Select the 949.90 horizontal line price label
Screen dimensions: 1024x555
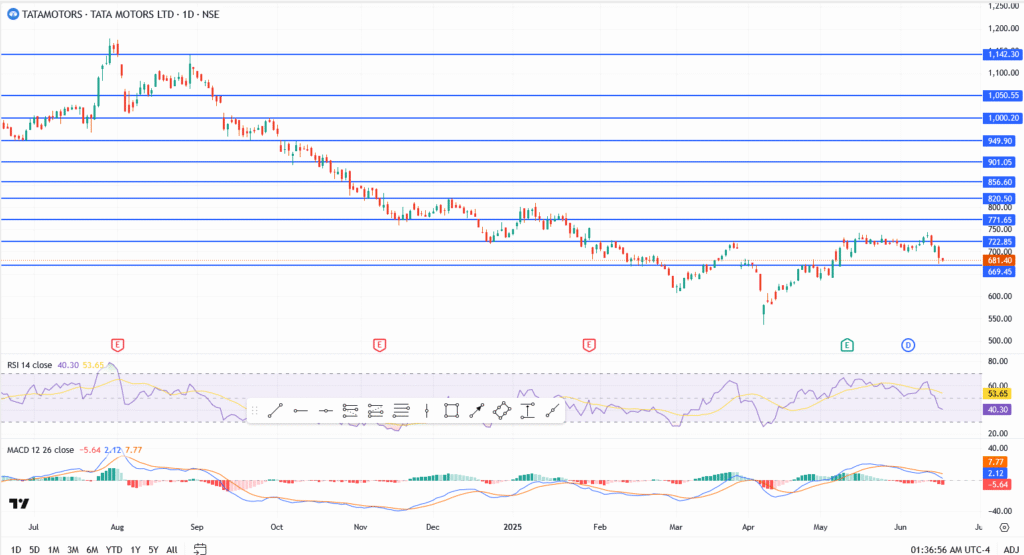(999, 141)
